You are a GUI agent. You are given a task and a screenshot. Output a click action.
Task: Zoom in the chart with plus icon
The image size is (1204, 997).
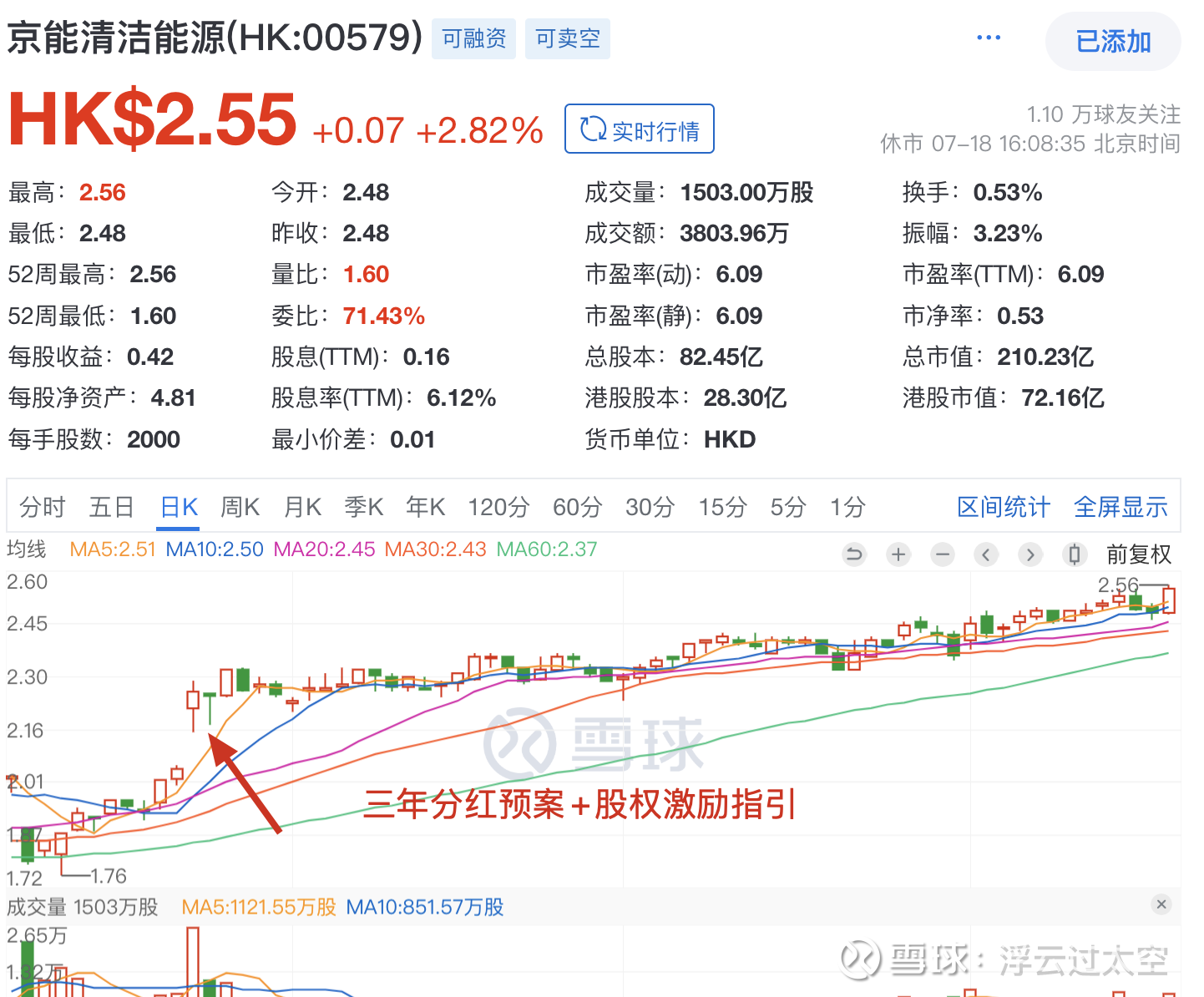(898, 554)
